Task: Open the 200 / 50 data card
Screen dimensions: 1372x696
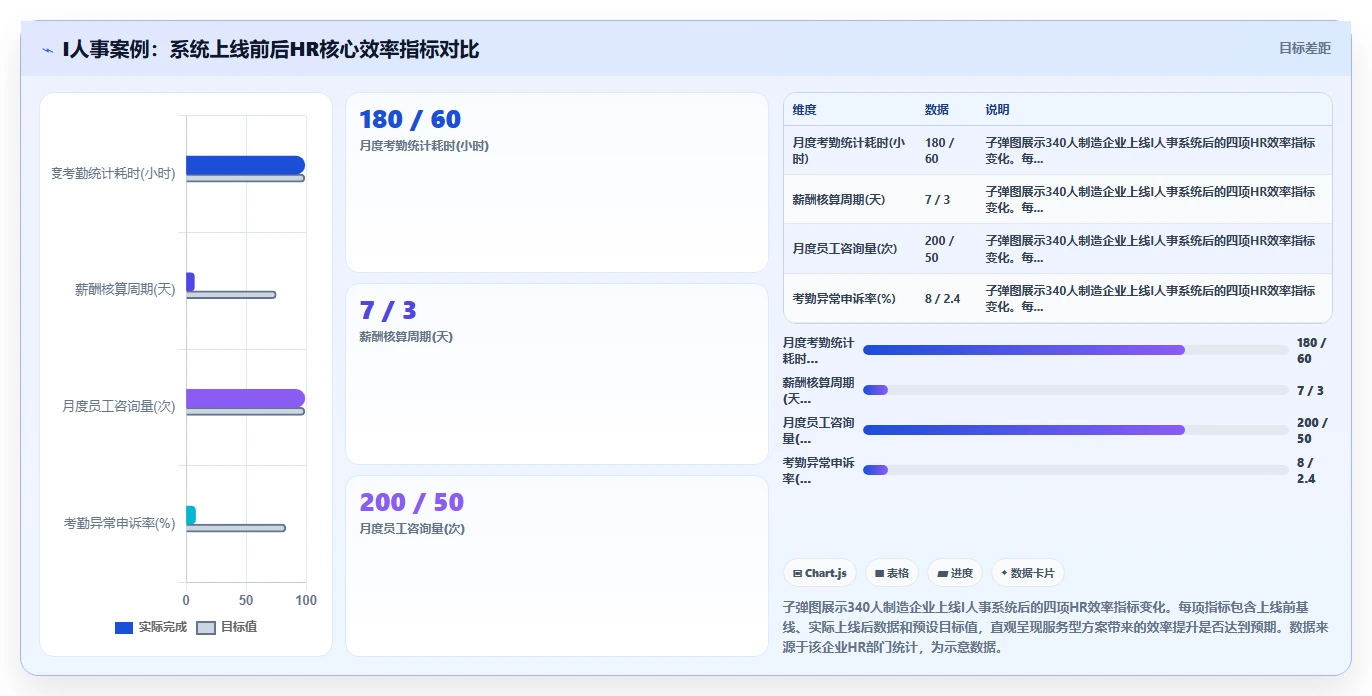Action: [557, 566]
